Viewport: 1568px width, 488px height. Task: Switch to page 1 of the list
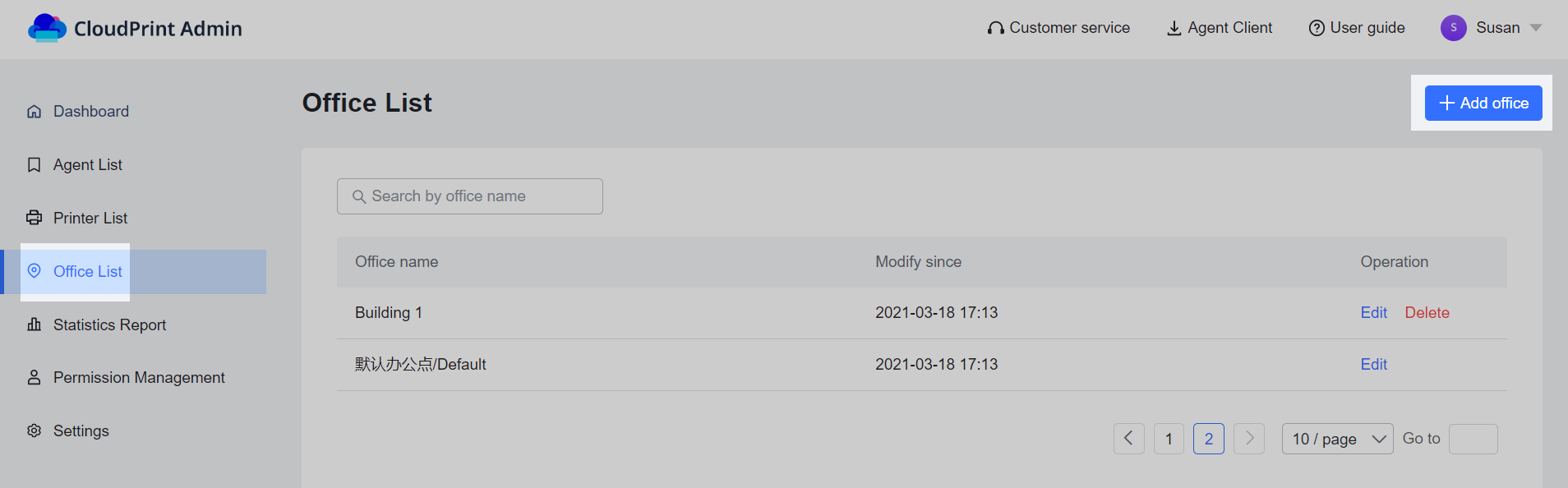pos(1169,439)
